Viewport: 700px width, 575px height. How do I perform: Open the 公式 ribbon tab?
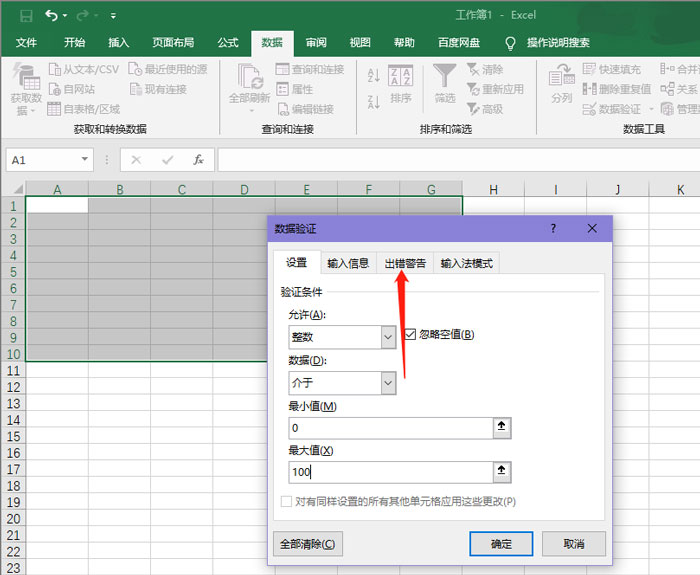(x=228, y=43)
